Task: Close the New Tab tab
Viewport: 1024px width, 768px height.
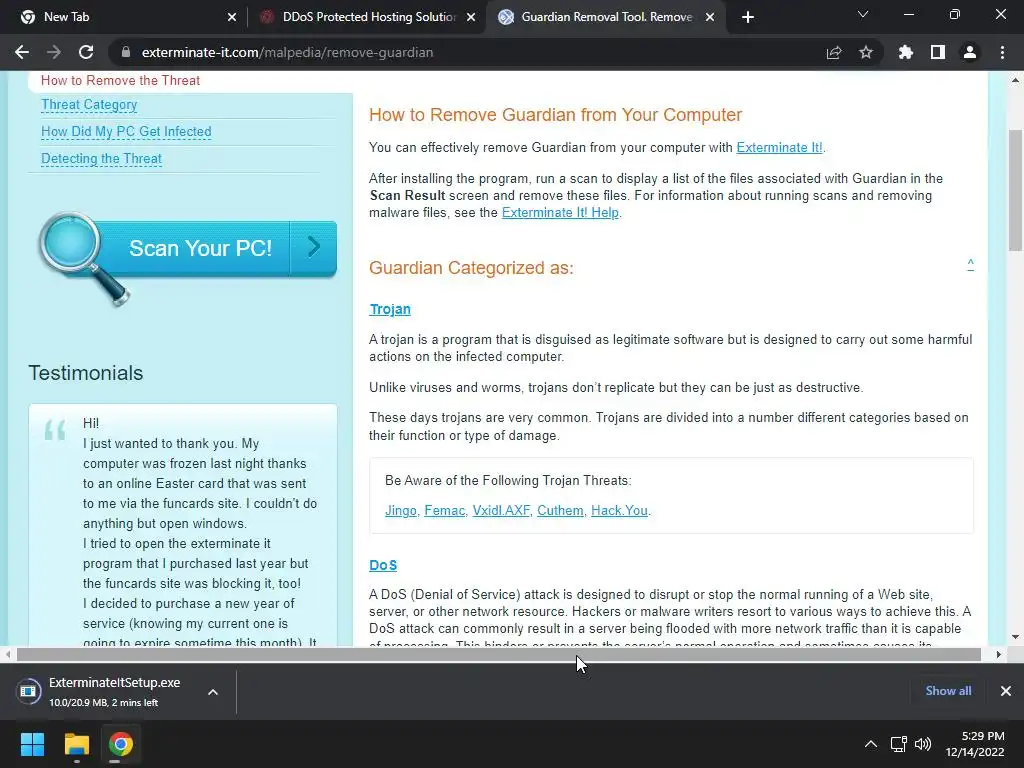Action: click(x=232, y=17)
